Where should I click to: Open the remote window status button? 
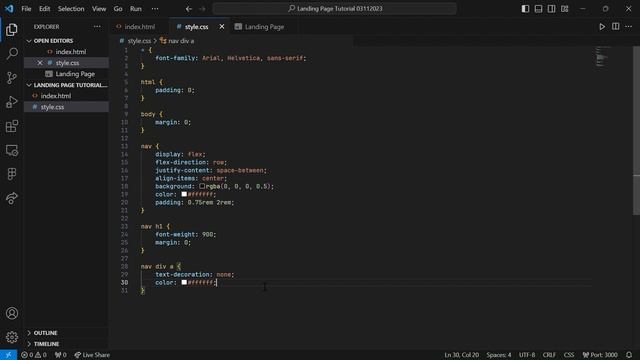click(8, 355)
